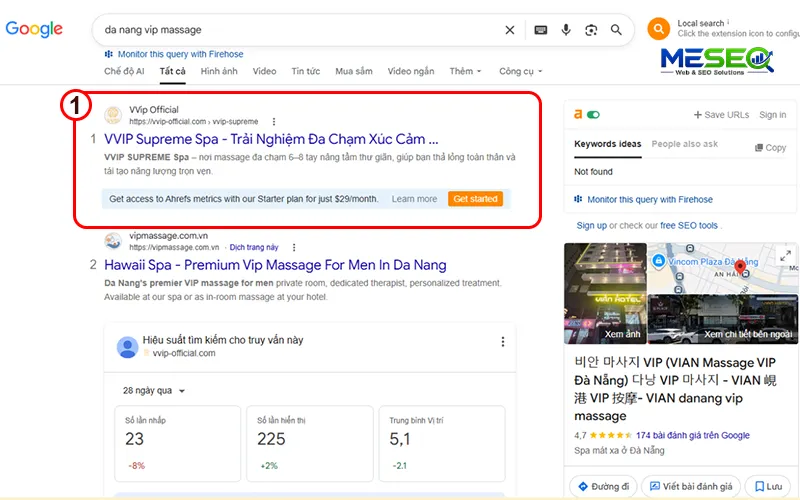Screen dimensions: 800x500
Task: Click the Trung bình Vị trí 5,1 card
Action: click(442, 443)
